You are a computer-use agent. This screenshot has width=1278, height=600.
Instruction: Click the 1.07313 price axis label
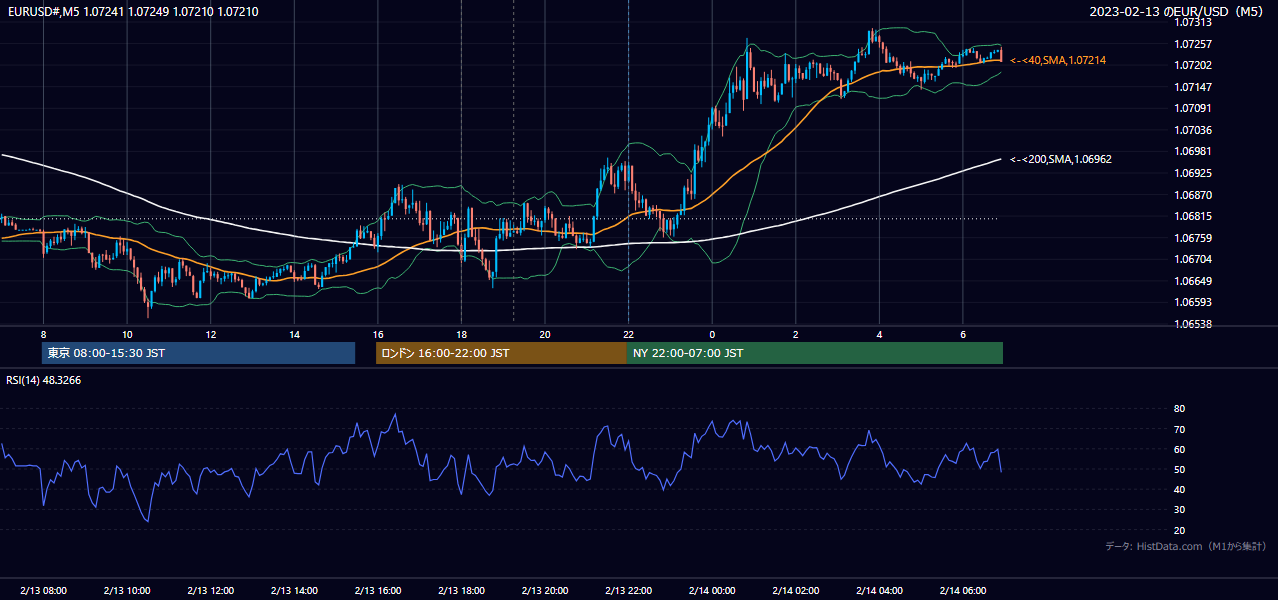tap(1193, 22)
